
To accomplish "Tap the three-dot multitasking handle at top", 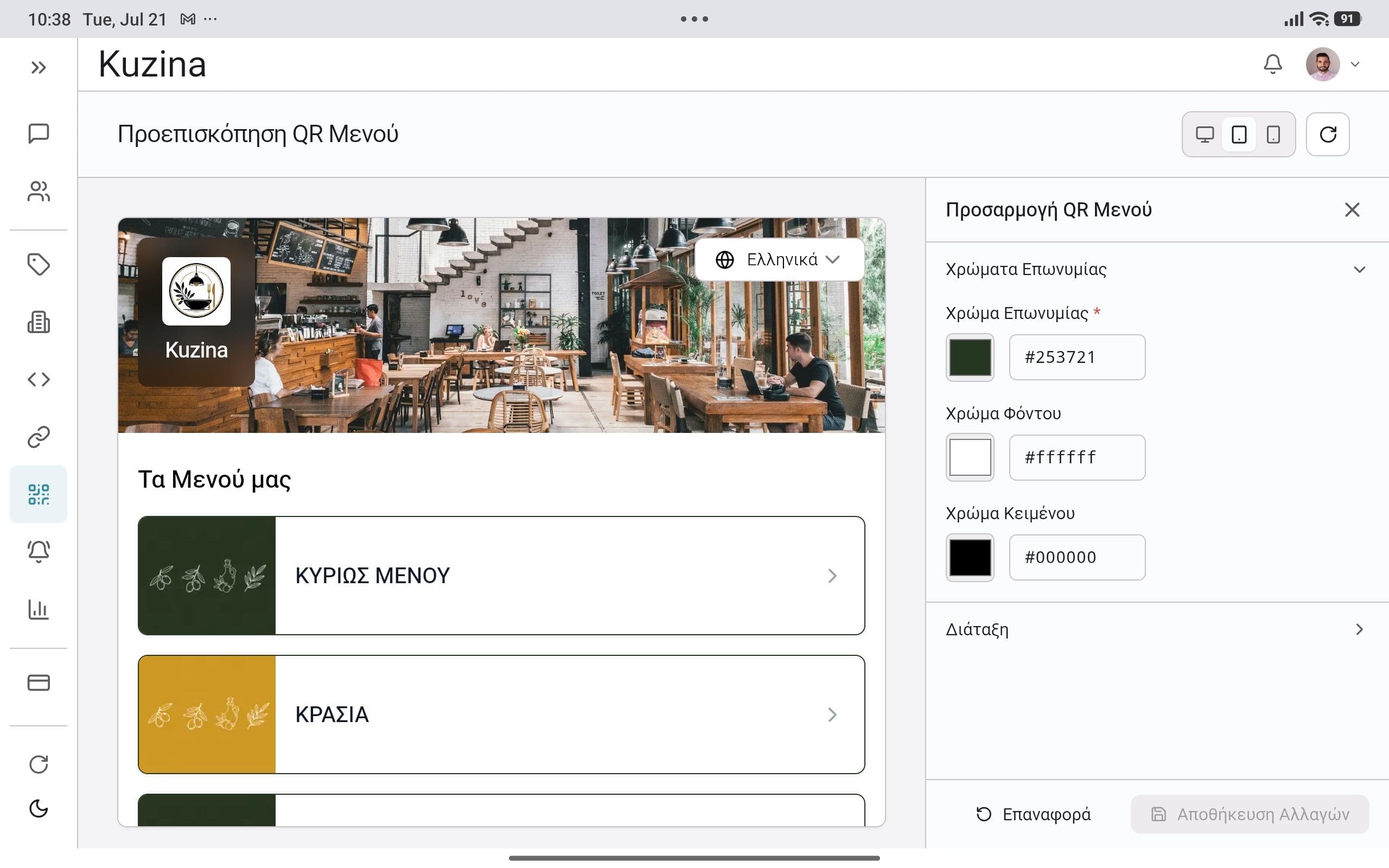I will point(694,19).
